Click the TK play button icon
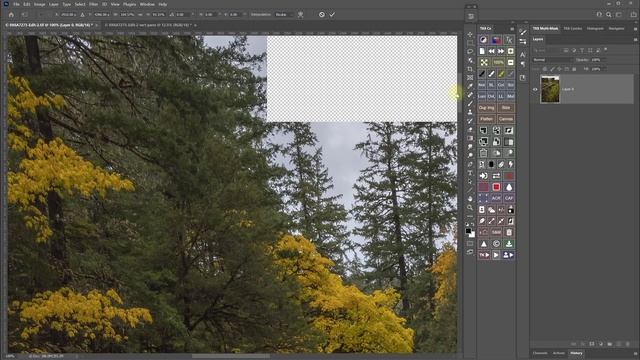640x360 pixels. (496, 255)
